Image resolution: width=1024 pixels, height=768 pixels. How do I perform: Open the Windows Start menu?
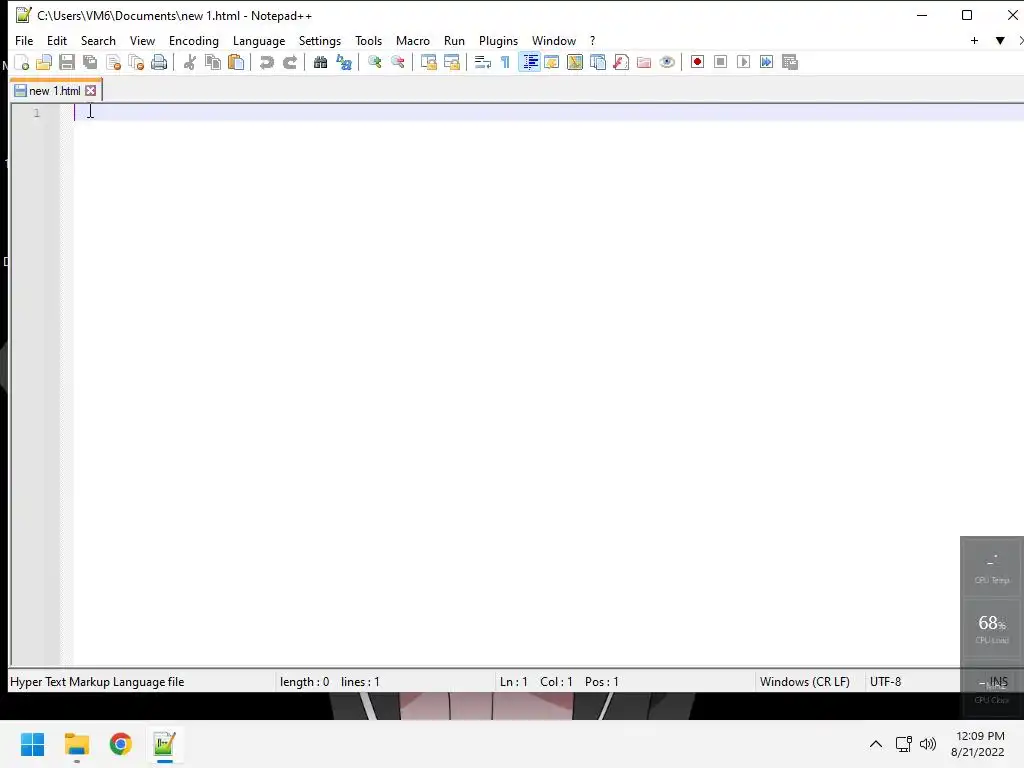(32, 744)
